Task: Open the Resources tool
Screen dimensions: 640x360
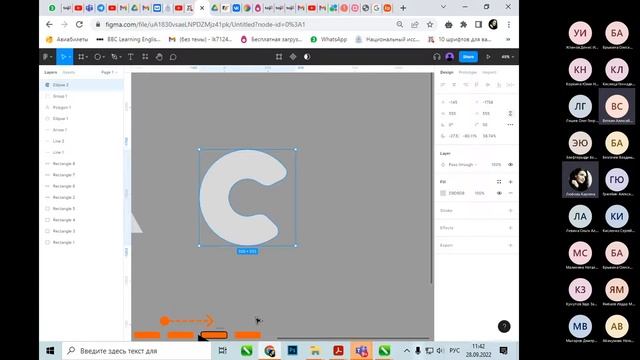Action: coord(145,57)
